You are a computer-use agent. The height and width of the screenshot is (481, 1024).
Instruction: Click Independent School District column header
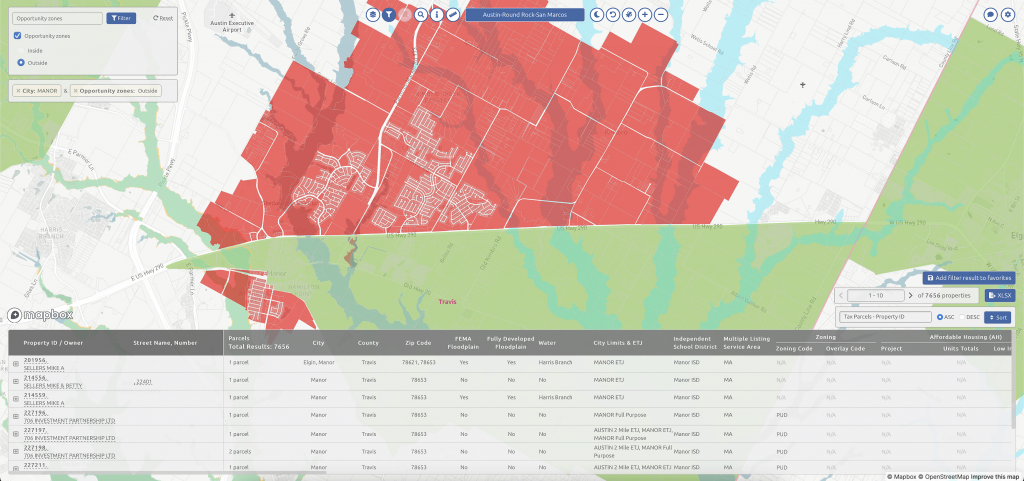pos(695,343)
